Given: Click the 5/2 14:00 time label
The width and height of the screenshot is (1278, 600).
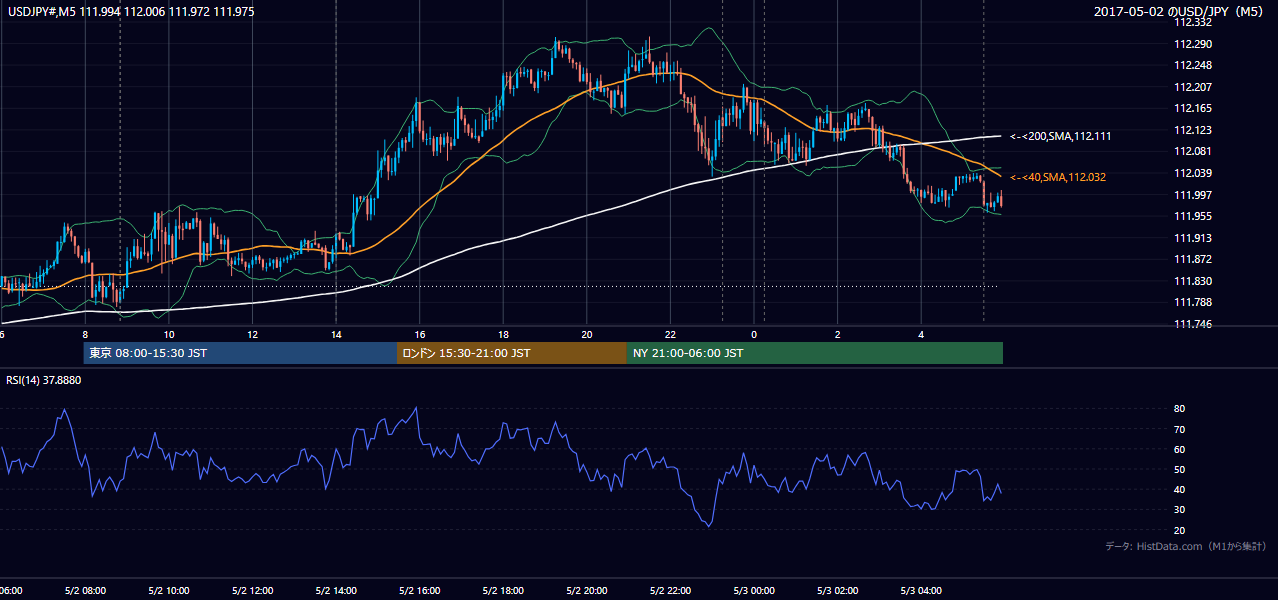Looking at the screenshot, I should (336, 591).
